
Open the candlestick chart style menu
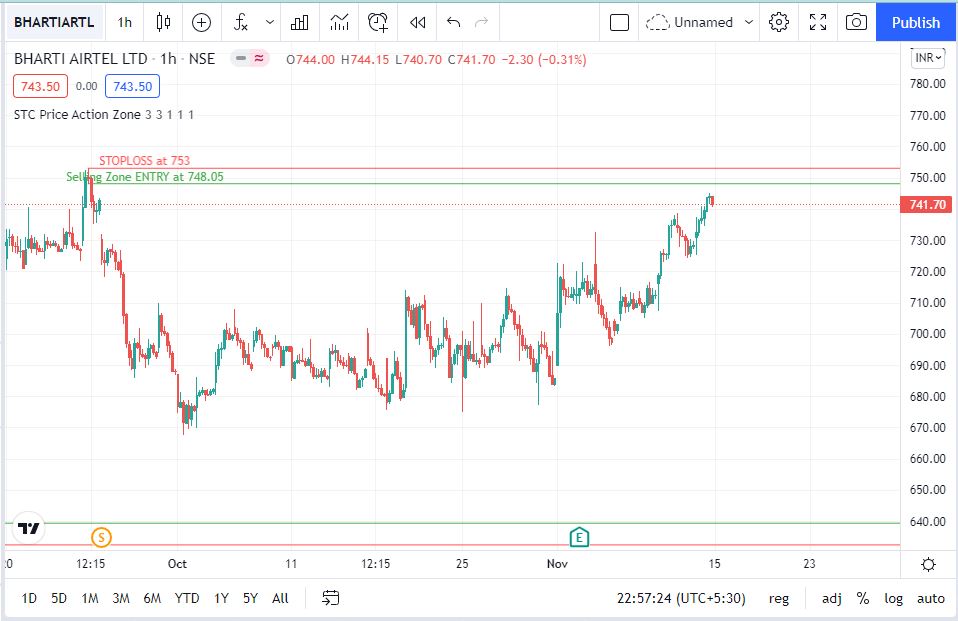coord(165,22)
